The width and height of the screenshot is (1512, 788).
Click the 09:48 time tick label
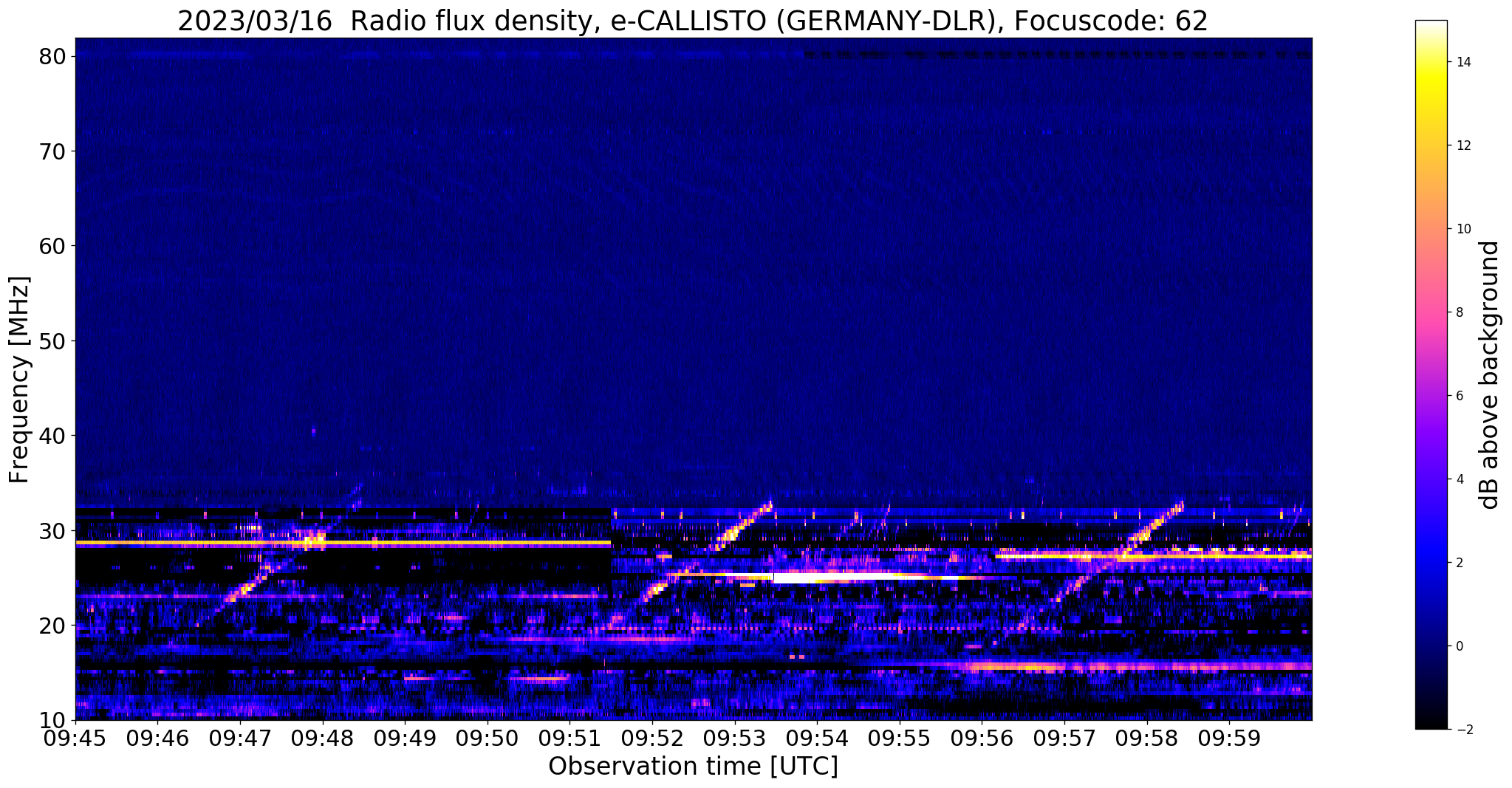click(x=323, y=739)
